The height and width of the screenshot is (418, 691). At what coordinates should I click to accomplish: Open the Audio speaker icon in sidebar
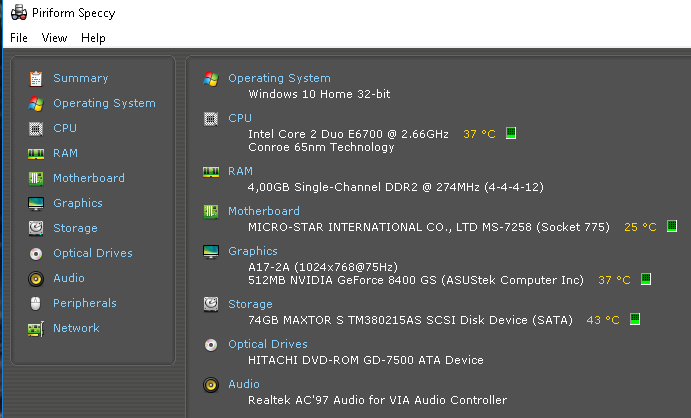pos(36,279)
